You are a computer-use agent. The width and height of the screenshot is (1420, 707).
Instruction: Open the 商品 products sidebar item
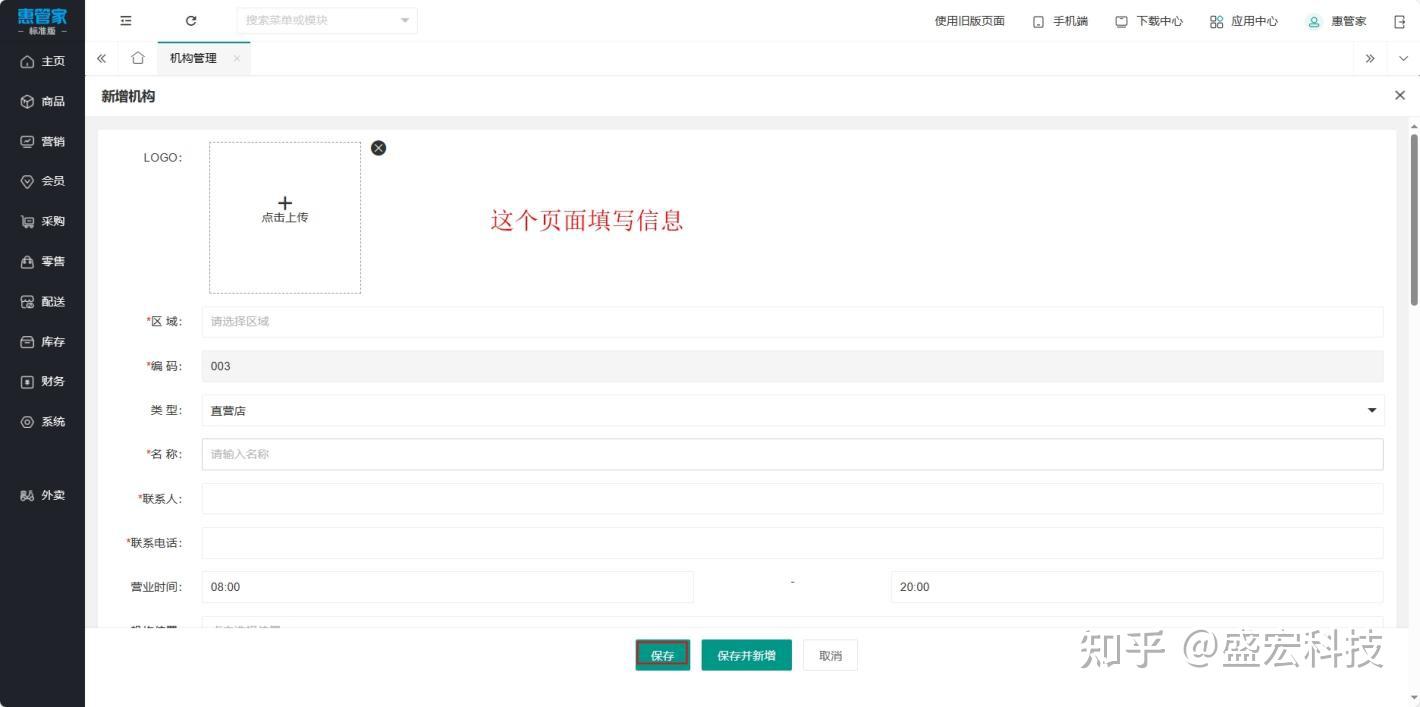tap(42, 101)
